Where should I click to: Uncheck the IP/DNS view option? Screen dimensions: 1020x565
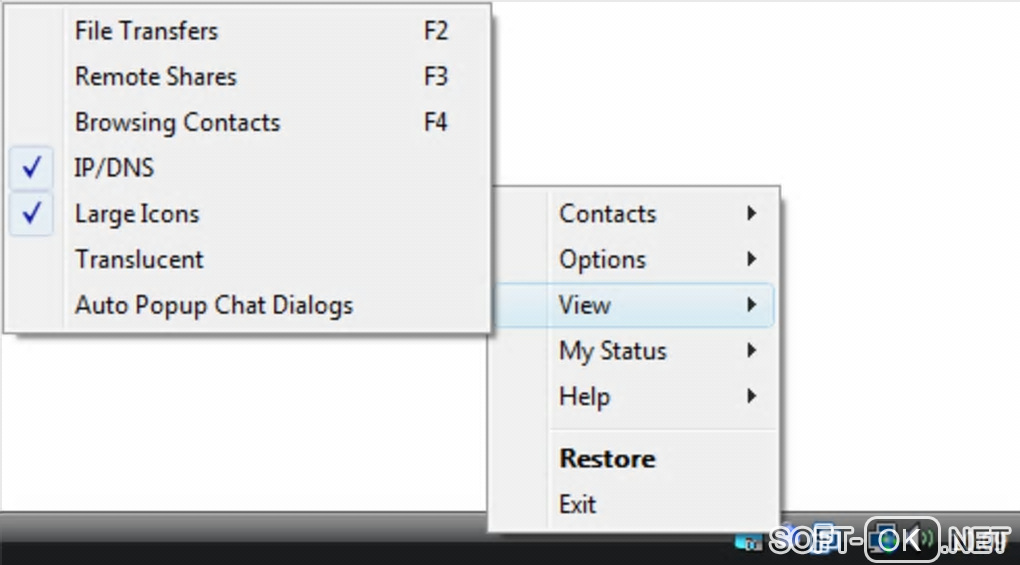(x=114, y=168)
